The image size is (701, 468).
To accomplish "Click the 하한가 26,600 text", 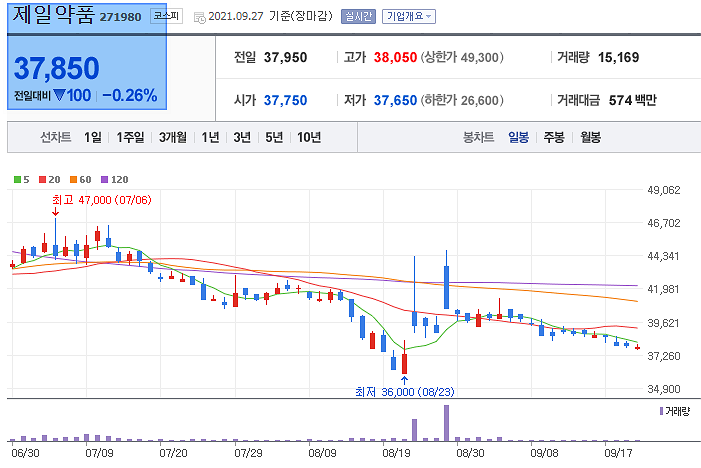I will pyautogui.click(x=462, y=100).
